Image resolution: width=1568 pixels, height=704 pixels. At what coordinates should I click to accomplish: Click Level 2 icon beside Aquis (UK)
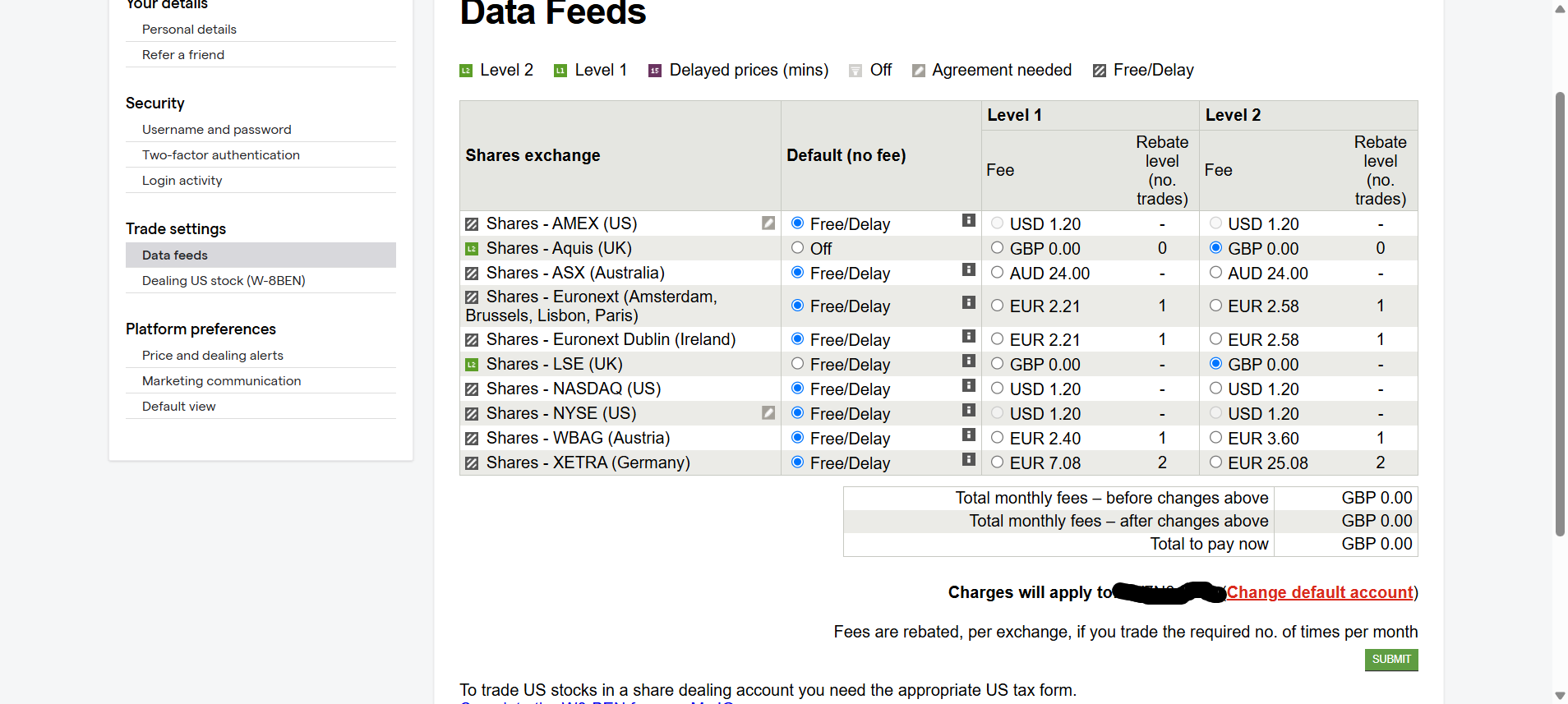click(x=472, y=249)
